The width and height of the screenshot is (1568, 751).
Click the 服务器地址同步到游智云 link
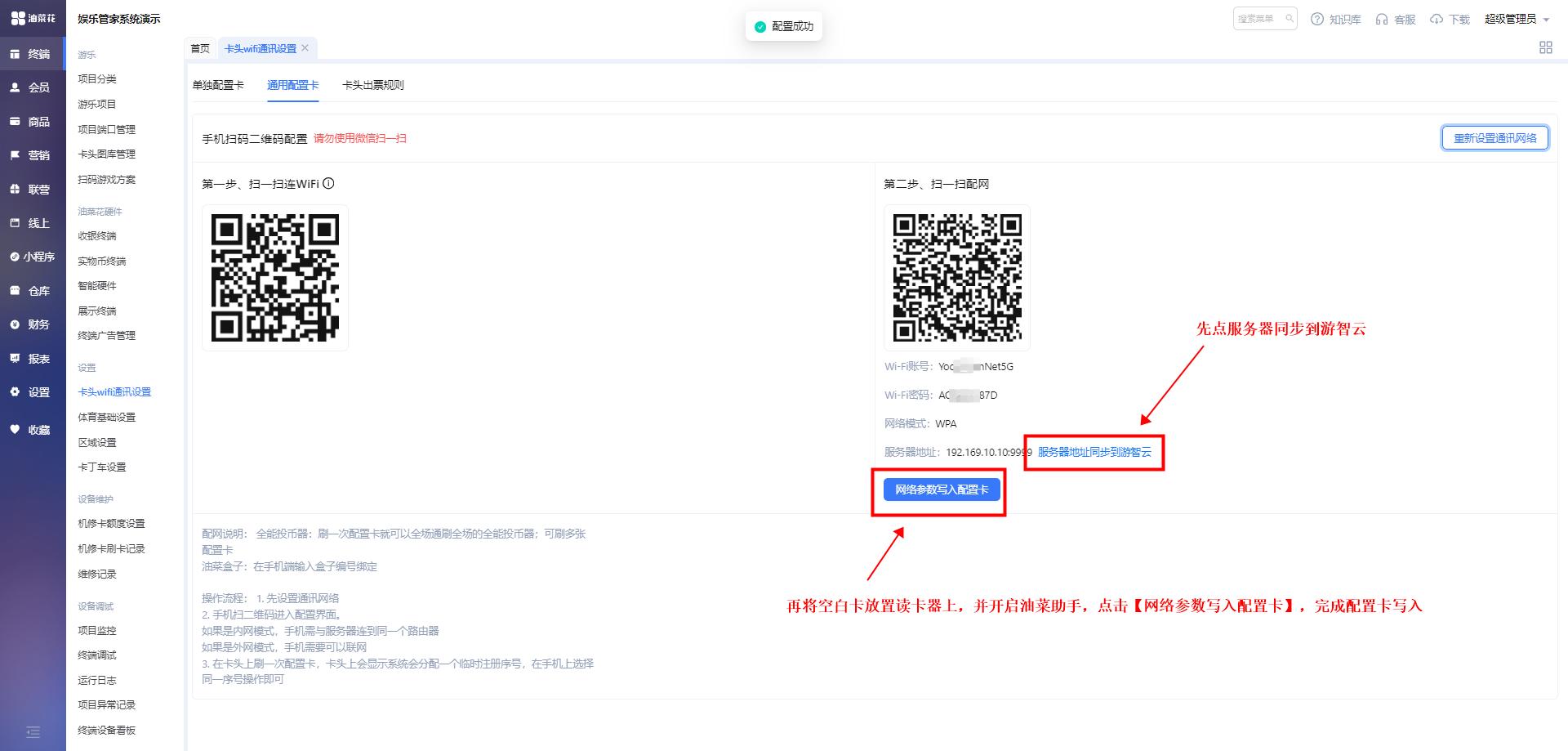(1094, 452)
